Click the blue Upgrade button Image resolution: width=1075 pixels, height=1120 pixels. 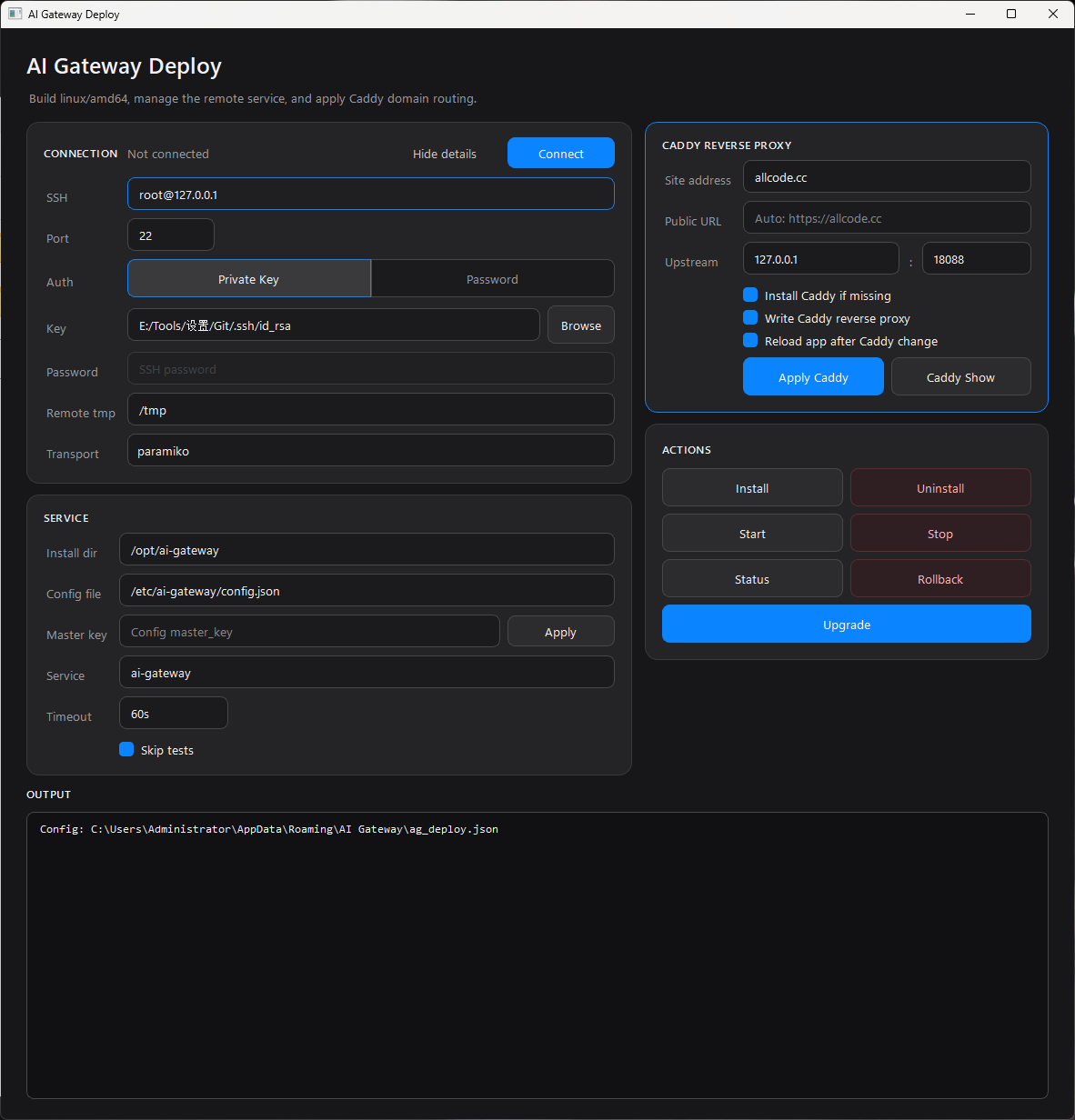[x=847, y=624]
